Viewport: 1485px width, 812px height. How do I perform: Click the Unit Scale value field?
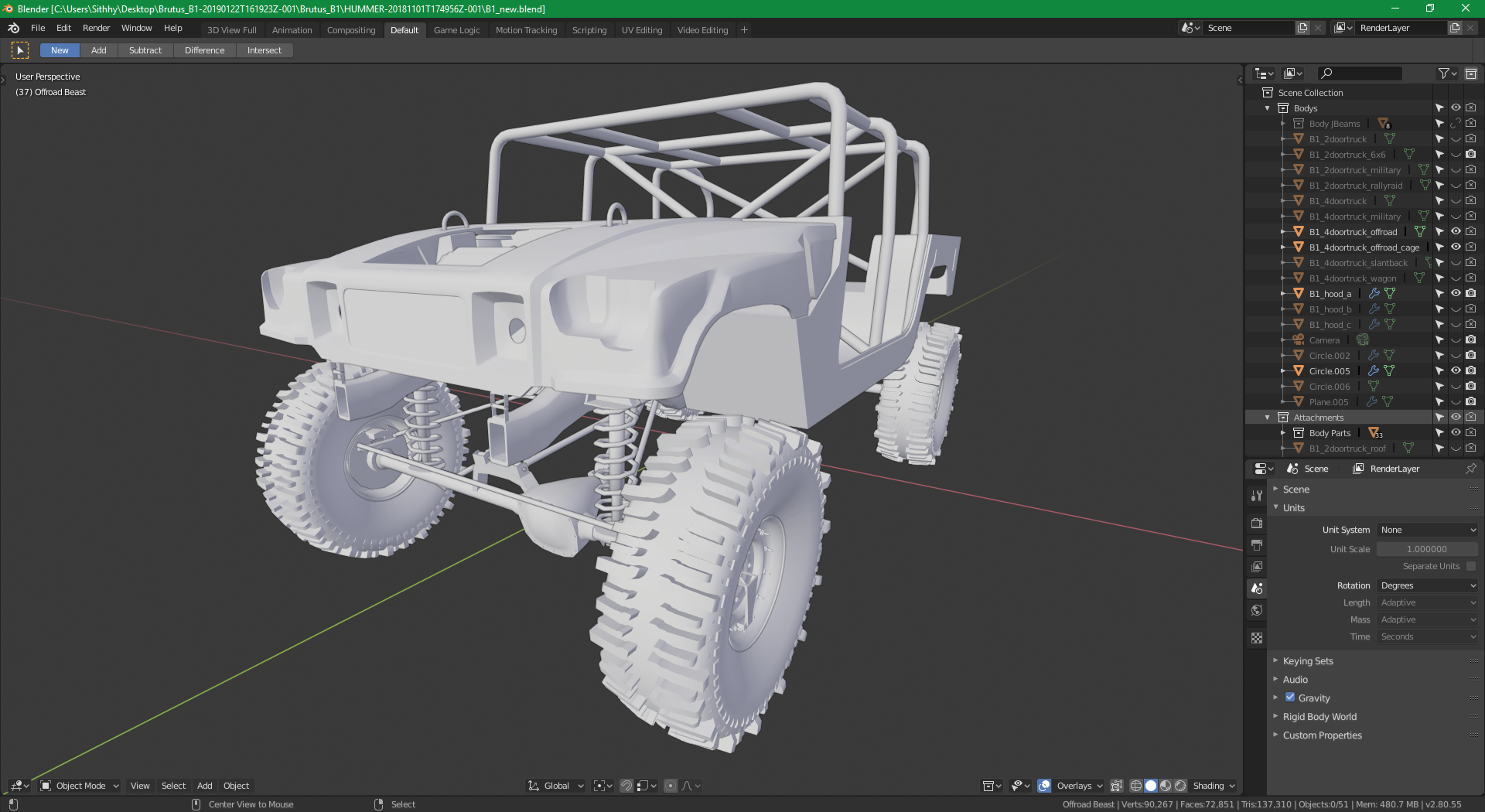pyautogui.click(x=1426, y=549)
